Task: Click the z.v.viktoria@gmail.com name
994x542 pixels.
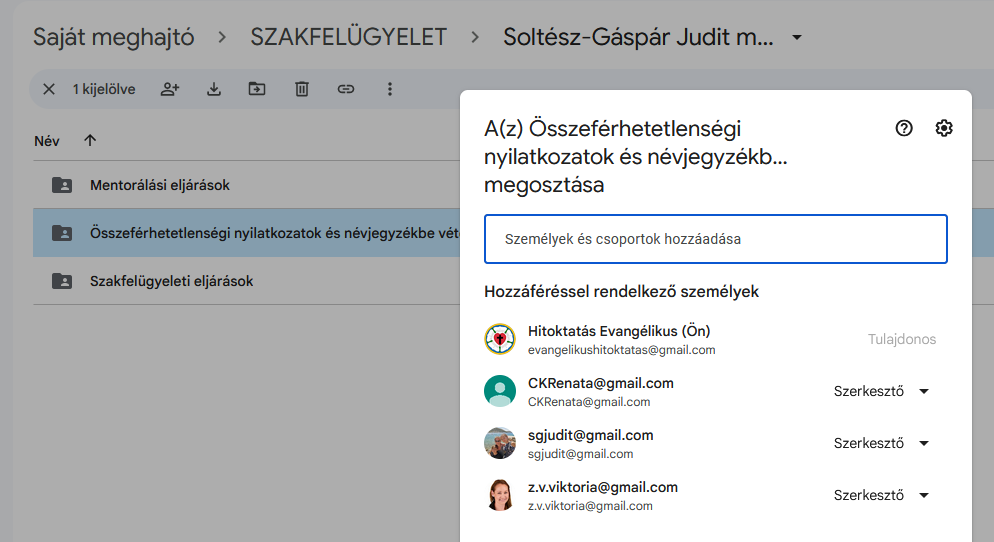Action: (603, 487)
